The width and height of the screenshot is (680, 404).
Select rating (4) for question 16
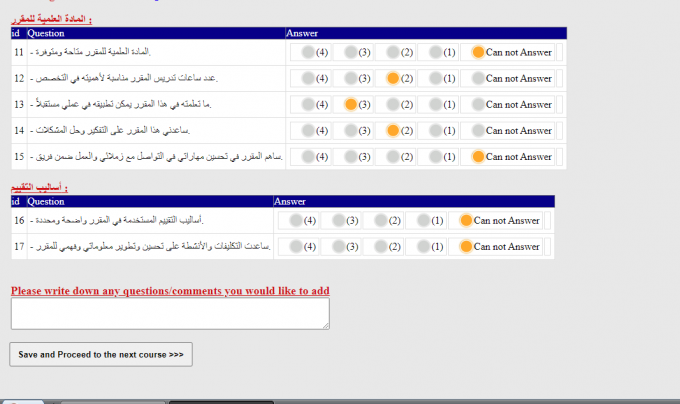point(296,221)
